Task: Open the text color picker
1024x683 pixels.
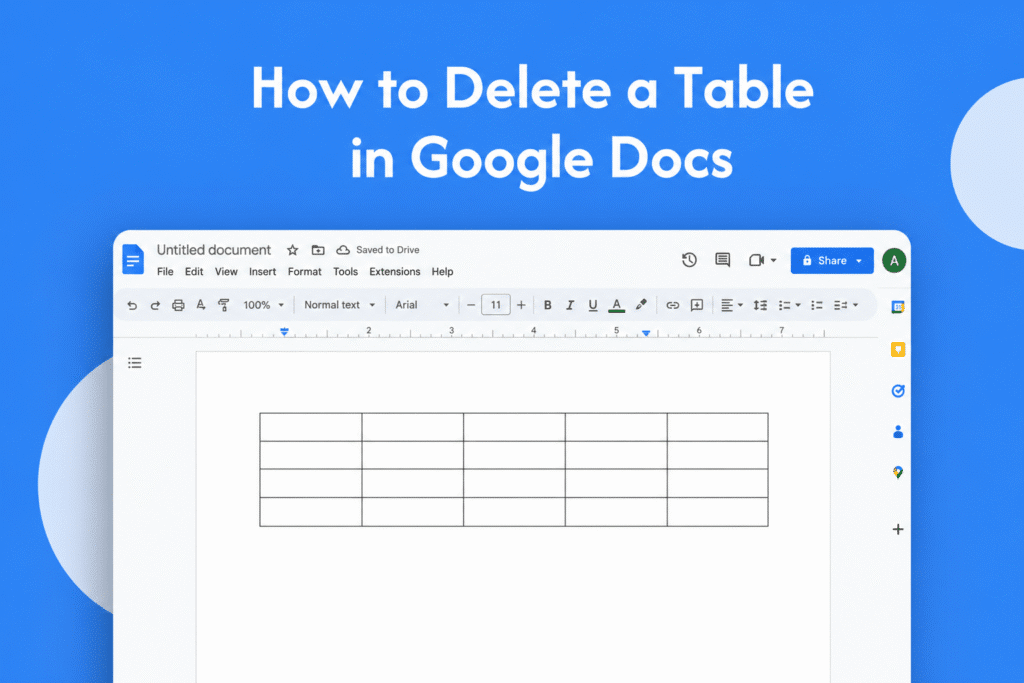Action: (616, 306)
